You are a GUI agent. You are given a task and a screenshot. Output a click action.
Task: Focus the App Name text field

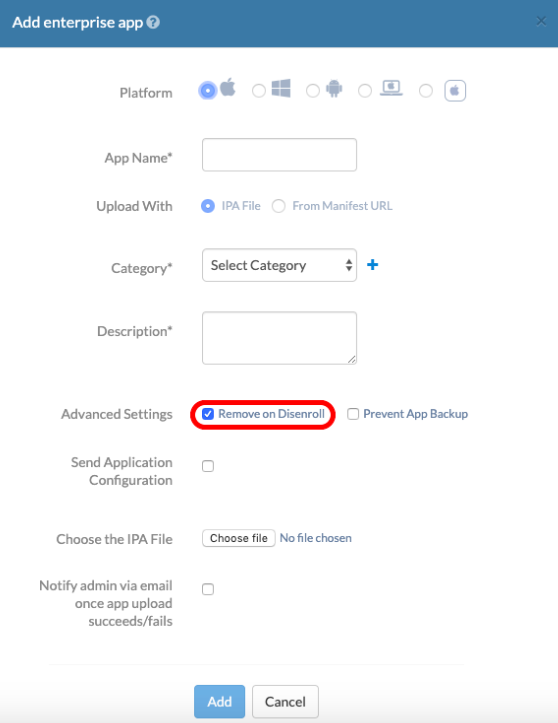[279, 155]
